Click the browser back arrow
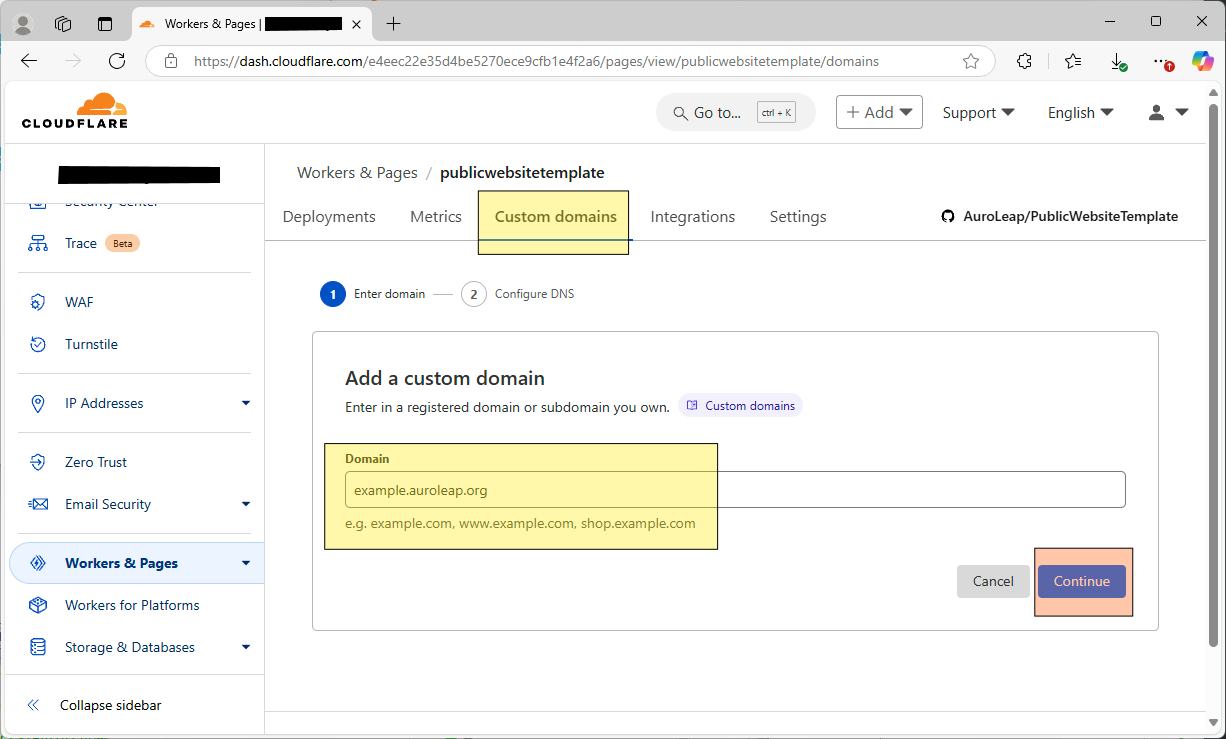This screenshot has height=739, width=1226. 29,61
